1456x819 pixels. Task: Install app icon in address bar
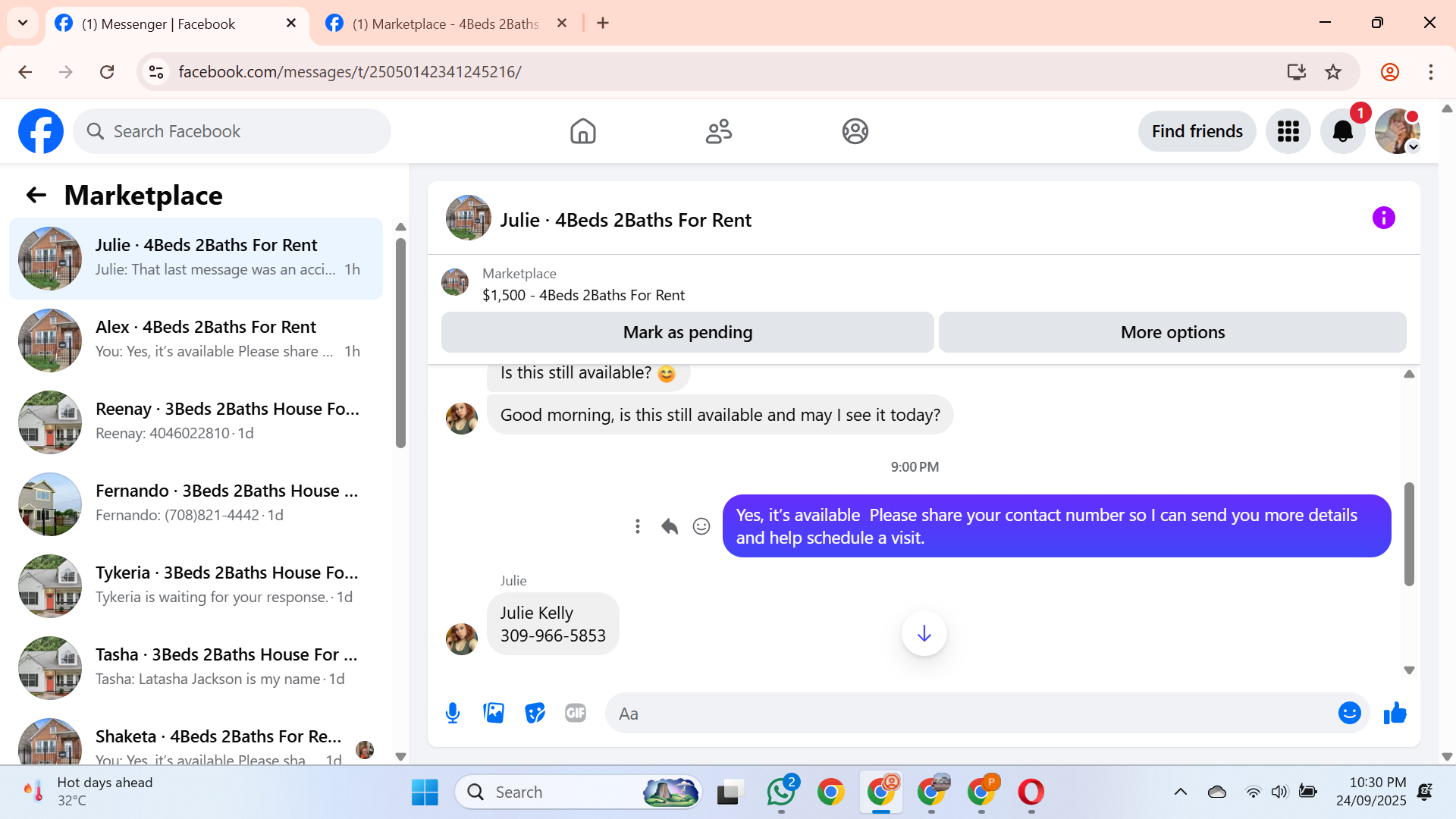(1297, 72)
